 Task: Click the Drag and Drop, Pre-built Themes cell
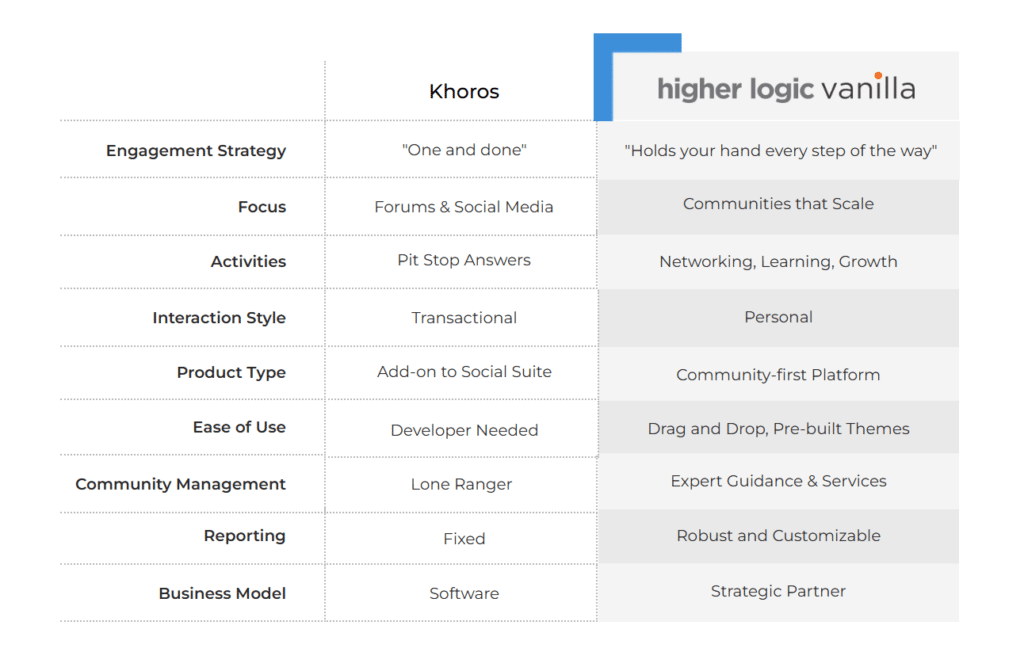point(778,429)
